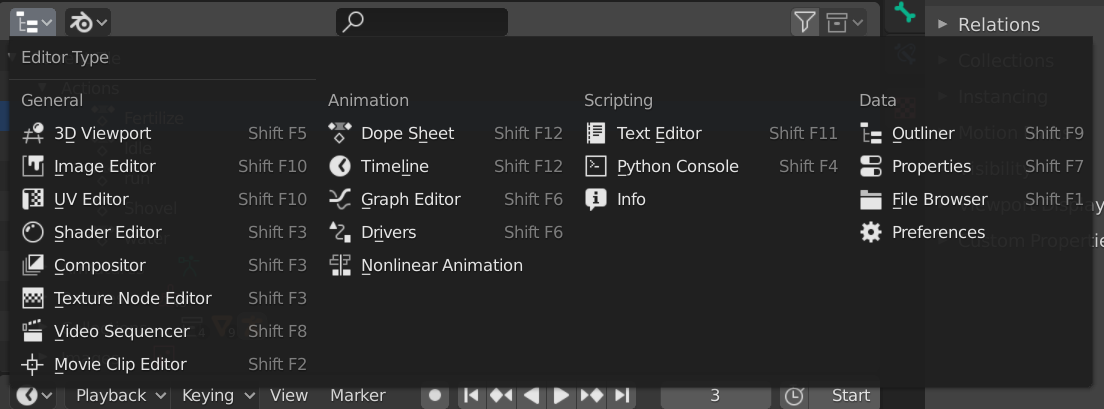This screenshot has height=409, width=1104.
Task: Toggle auto keying record button
Action: (x=435, y=396)
